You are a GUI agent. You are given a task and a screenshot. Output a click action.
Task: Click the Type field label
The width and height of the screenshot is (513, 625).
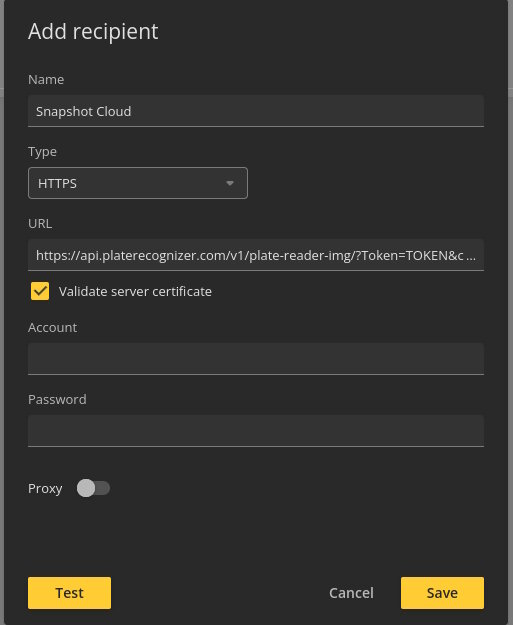coord(42,151)
